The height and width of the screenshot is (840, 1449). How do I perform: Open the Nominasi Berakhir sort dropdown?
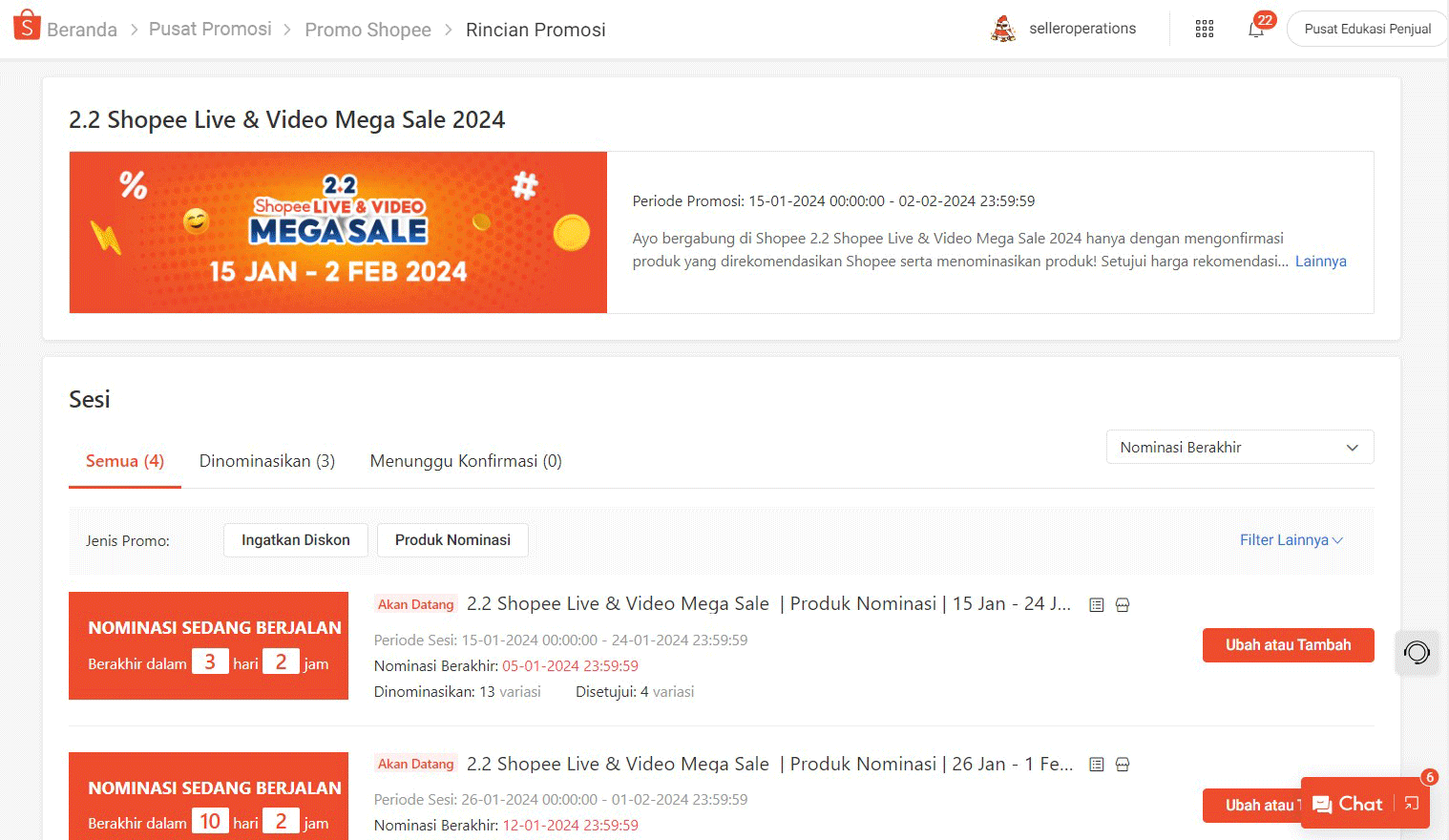pyautogui.click(x=1238, y=447)
